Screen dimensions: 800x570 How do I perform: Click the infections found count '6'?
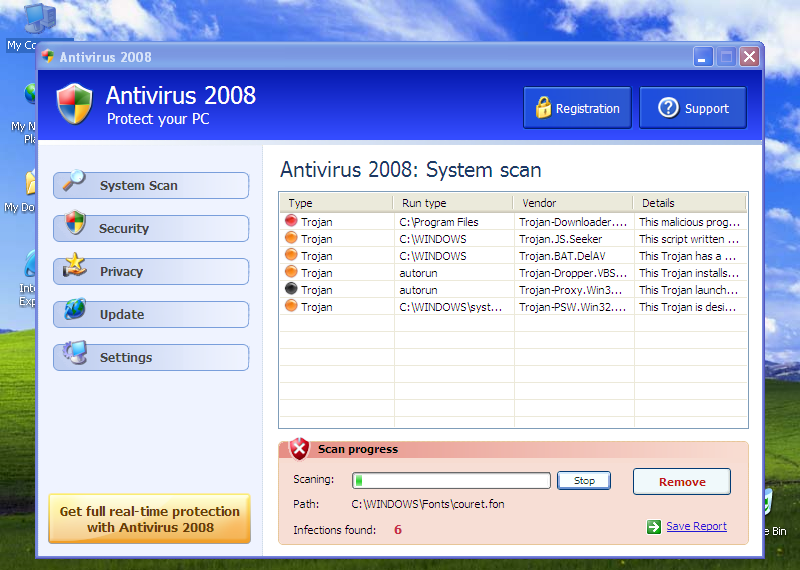click(398, 530)
